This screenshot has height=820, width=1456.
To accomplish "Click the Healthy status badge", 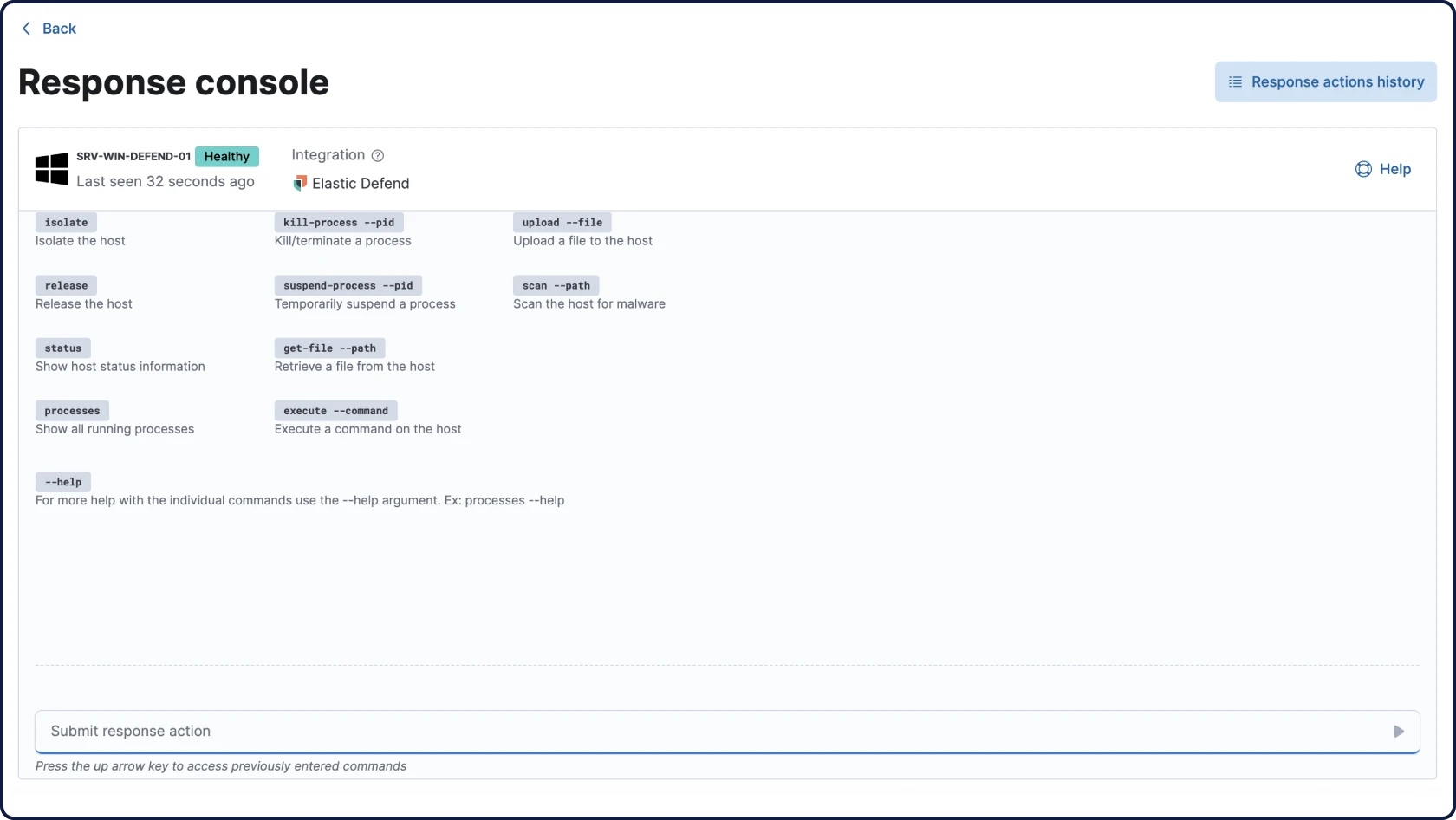I will point(227,157).
